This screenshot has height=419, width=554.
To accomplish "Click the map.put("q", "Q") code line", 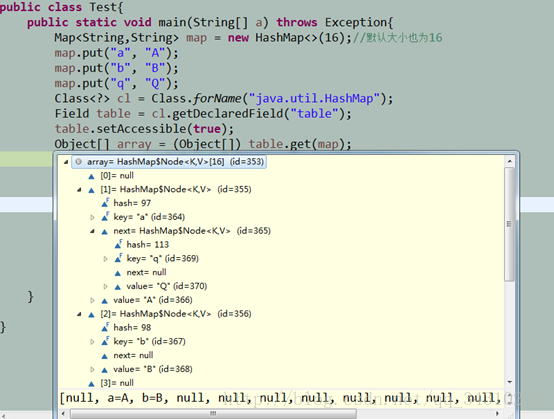I will (x=117, y=83).
